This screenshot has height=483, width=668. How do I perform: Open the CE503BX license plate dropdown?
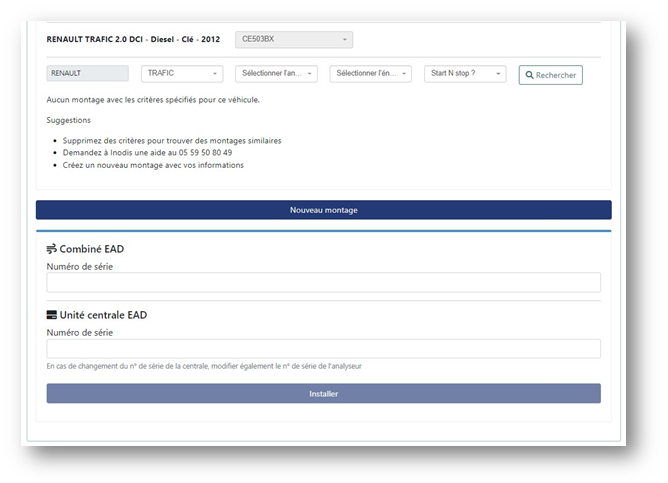[x=294, y=39]
